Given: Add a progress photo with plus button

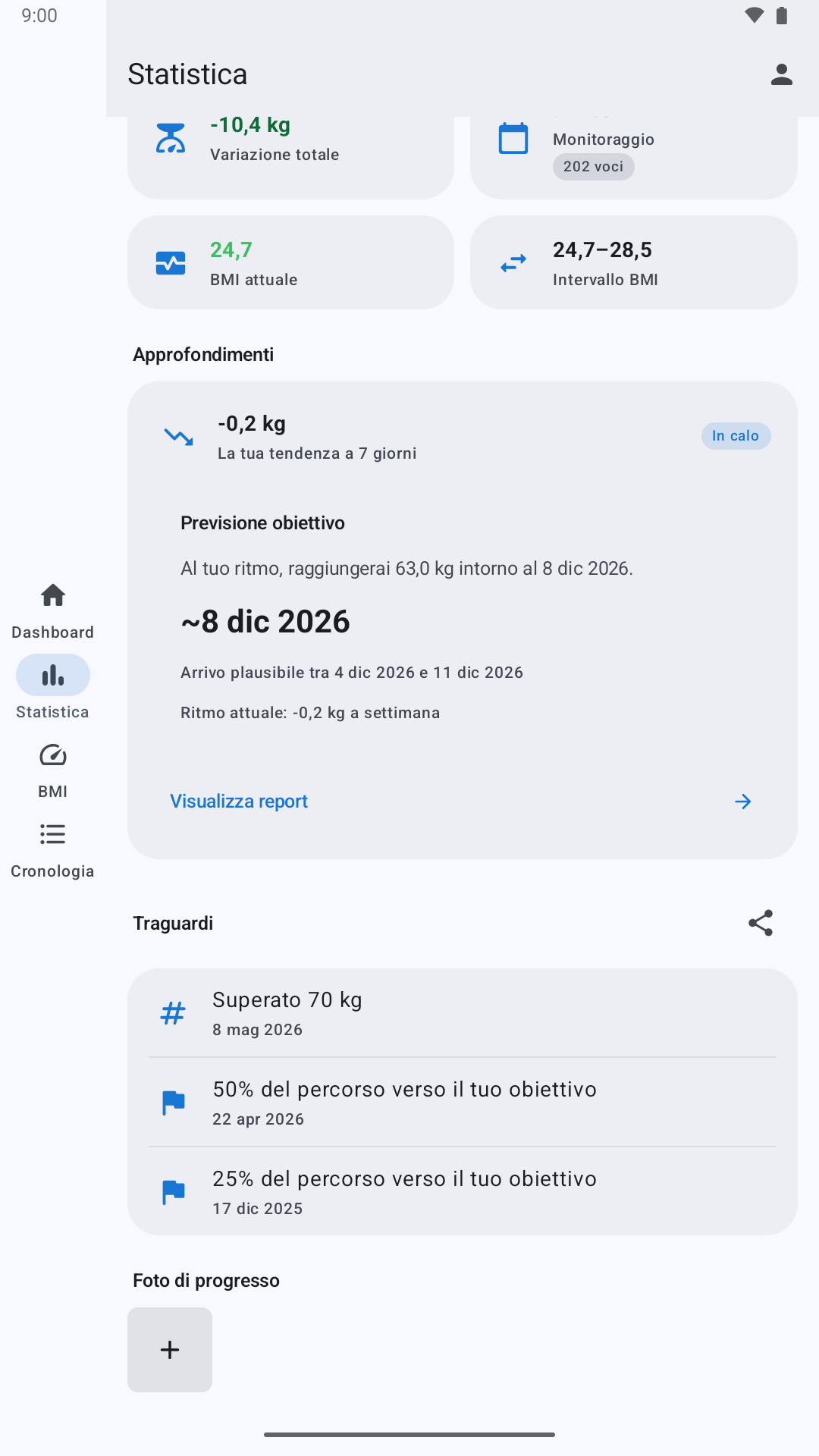Looking at the screenshot, I should 170,1350.
